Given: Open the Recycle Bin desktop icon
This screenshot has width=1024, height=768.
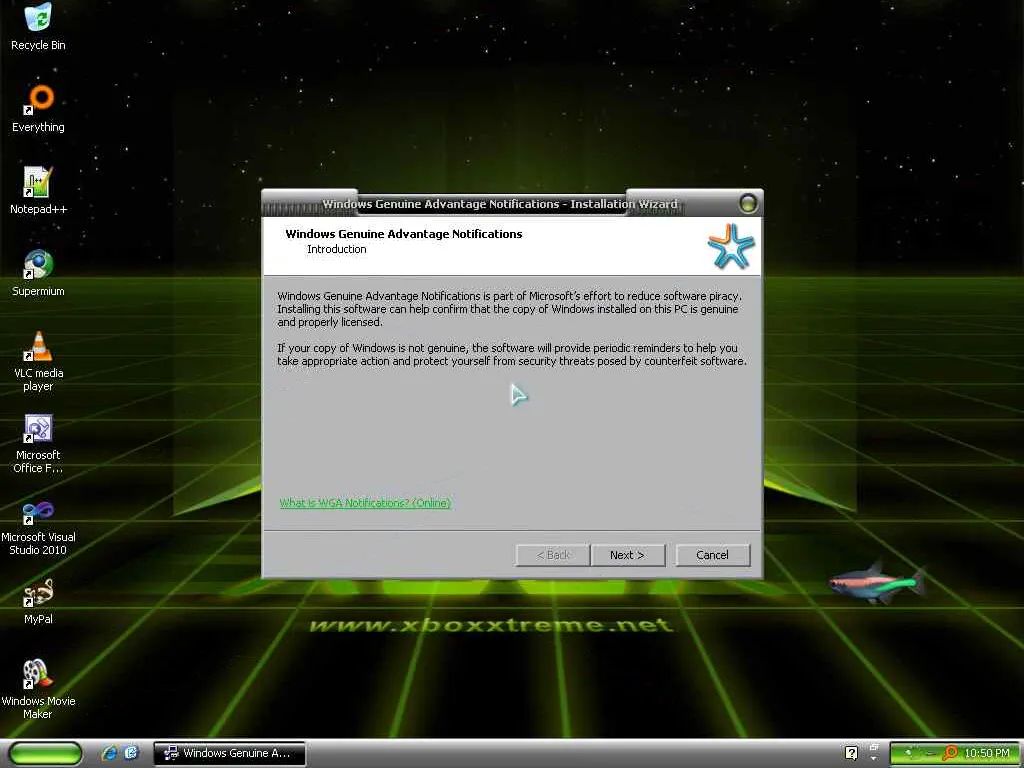Looking at the screenshot, I should 38,26.
